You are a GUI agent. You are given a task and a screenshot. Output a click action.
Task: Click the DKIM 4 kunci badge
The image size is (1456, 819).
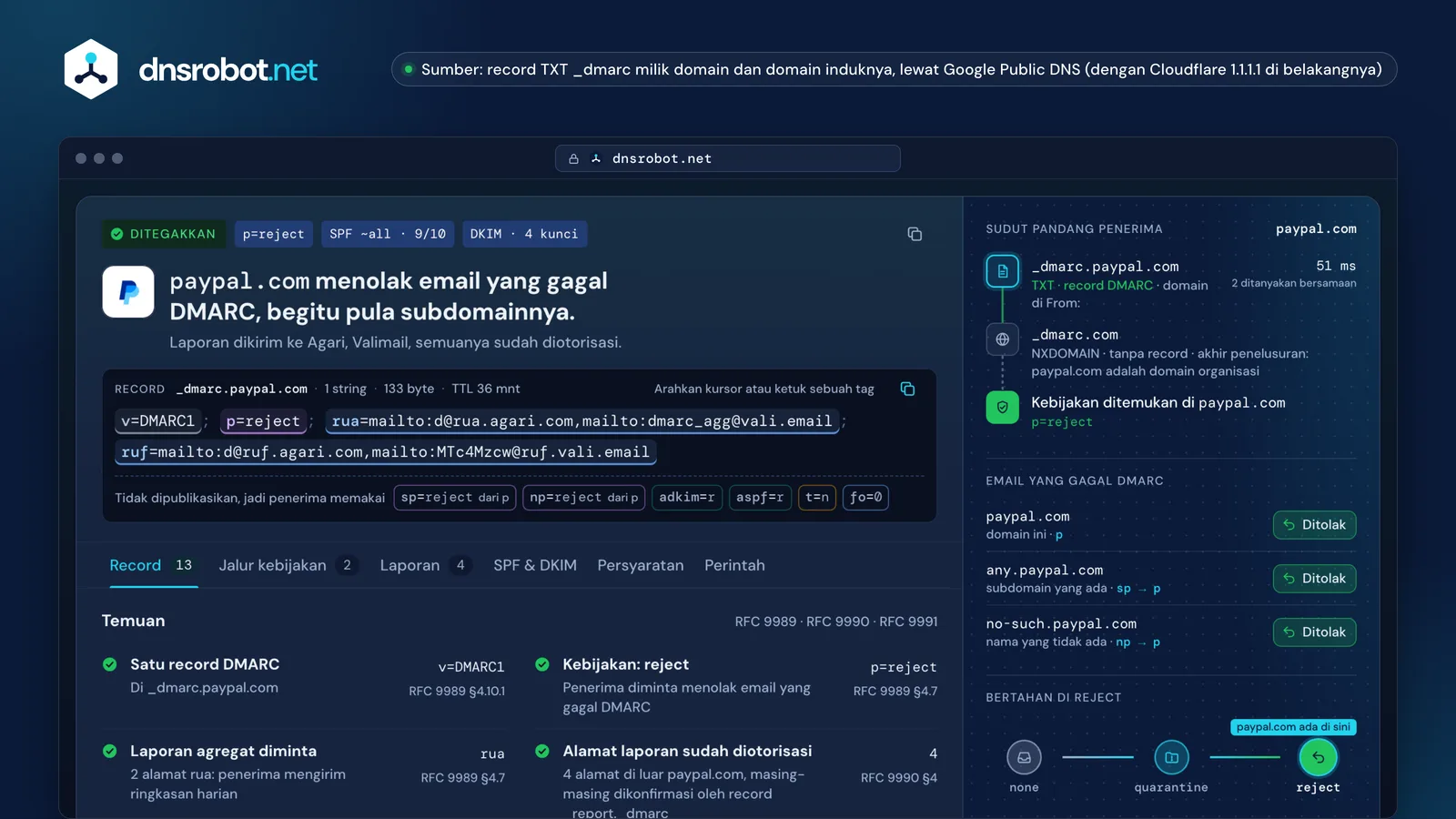point(524,234)
